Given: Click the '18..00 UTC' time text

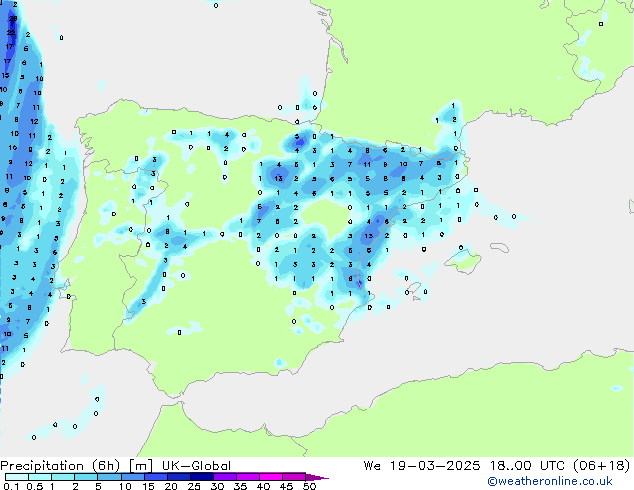Looking at the screenshot, I should click(527, 466).
